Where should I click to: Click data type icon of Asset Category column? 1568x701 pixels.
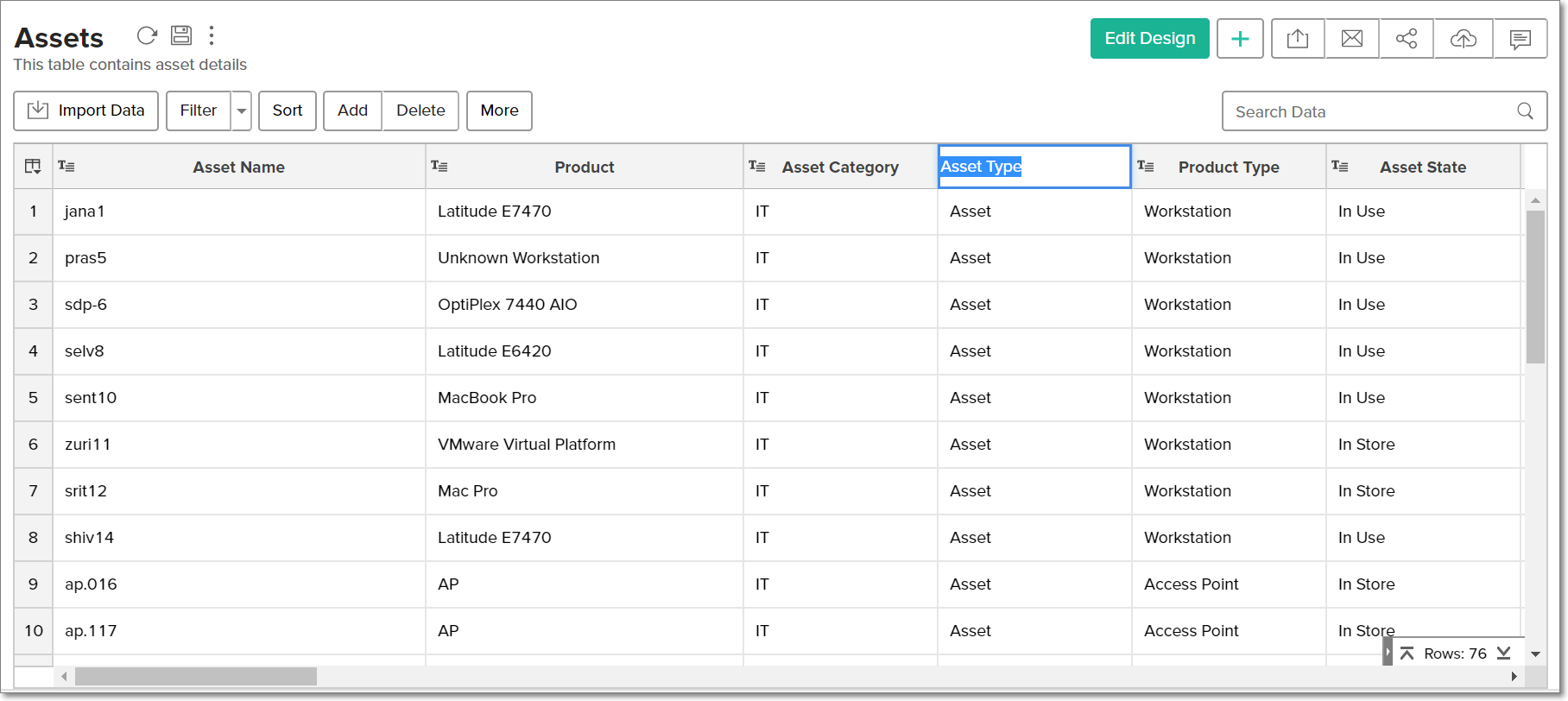(x=757, y=166)
